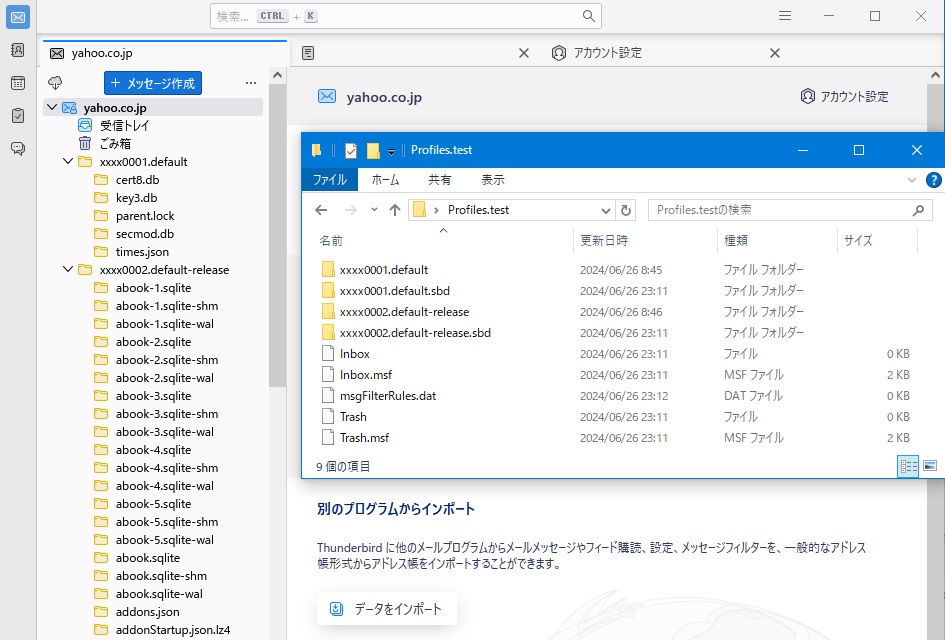945x641 pixels.
Task: Collapse the xxxx0001.default folder tree
Action: tap(68, 162)
